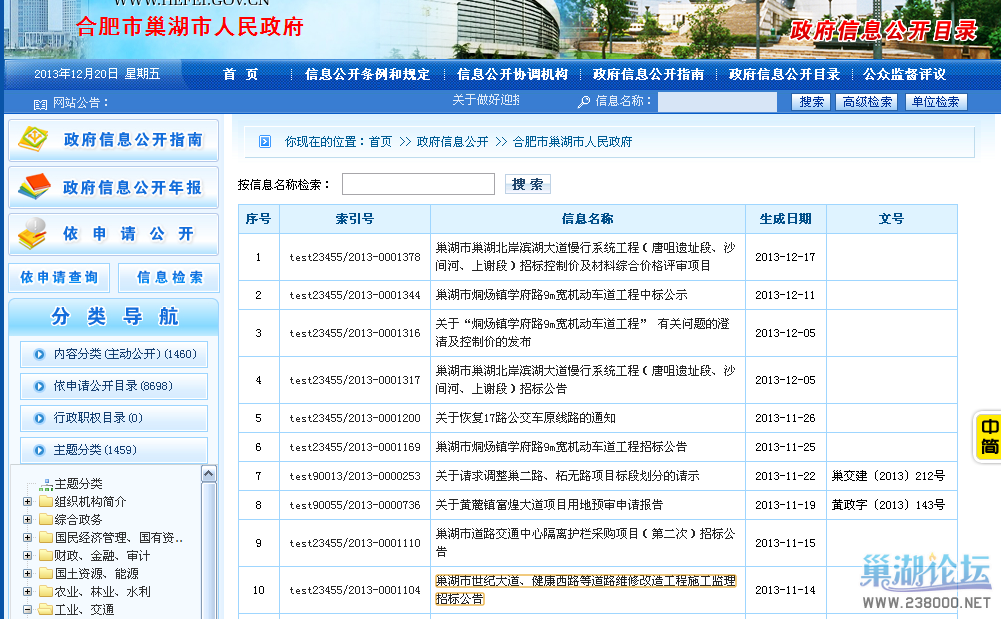
Task: Click the guide book icon beside 政府信息公开指南
Action: click(x=34, y=139)
